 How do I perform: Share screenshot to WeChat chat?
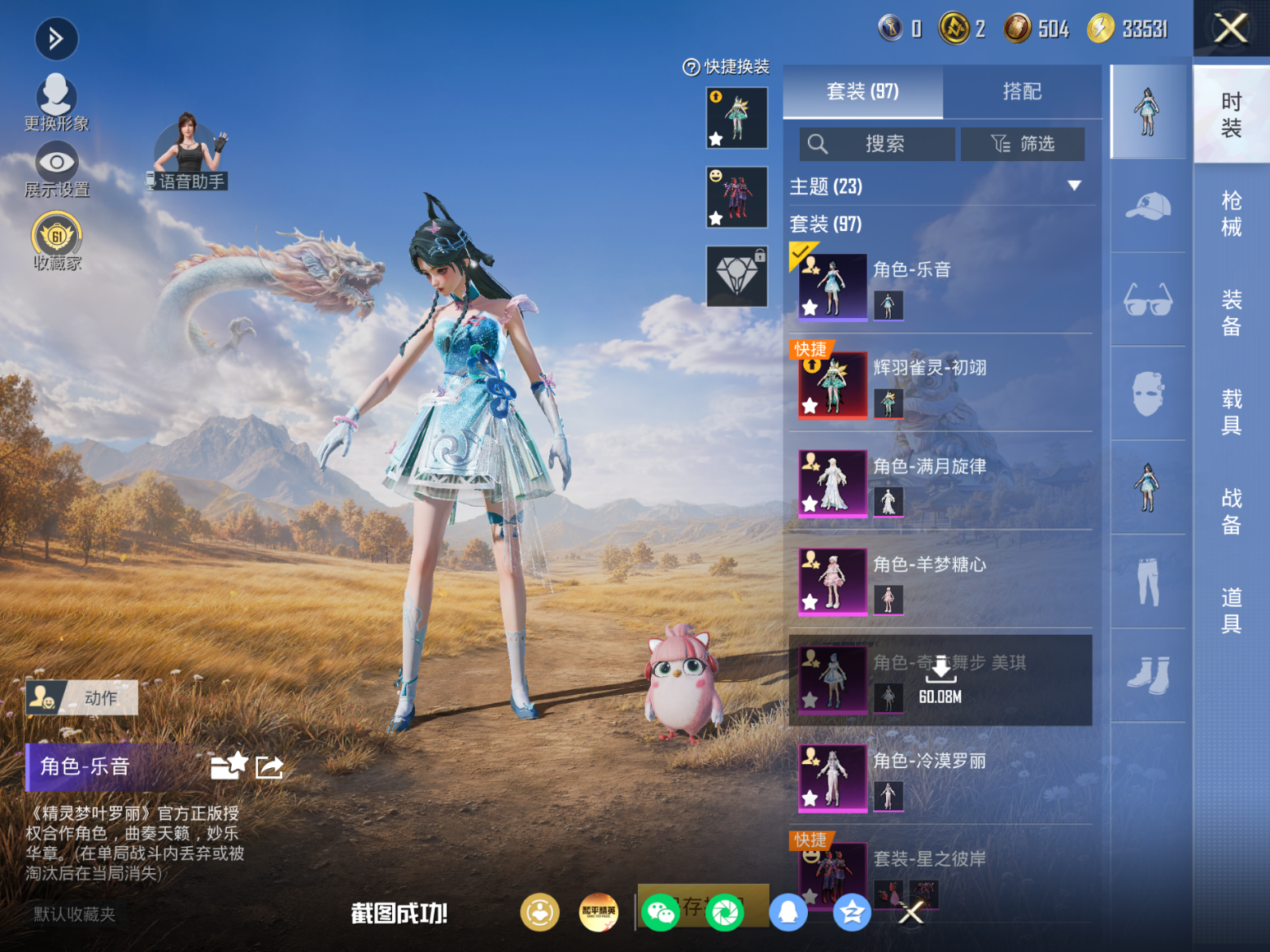coord(661,913)
